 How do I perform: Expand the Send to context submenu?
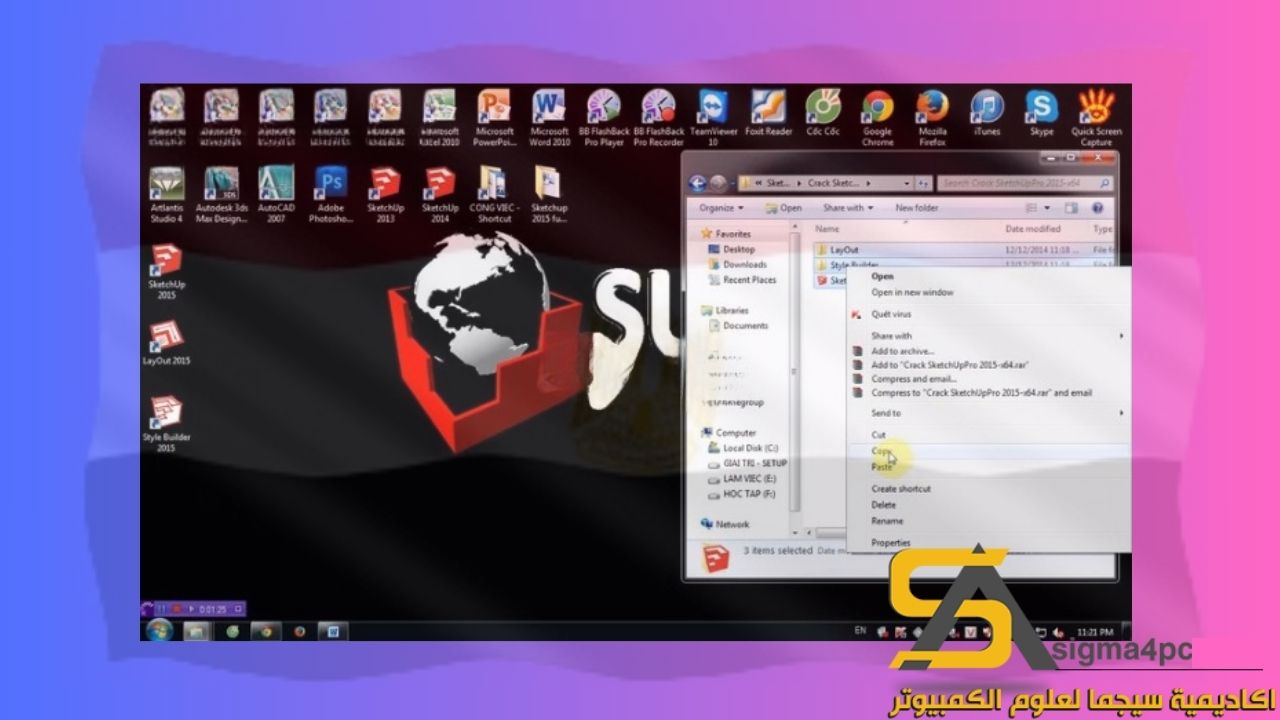(989, 413)
